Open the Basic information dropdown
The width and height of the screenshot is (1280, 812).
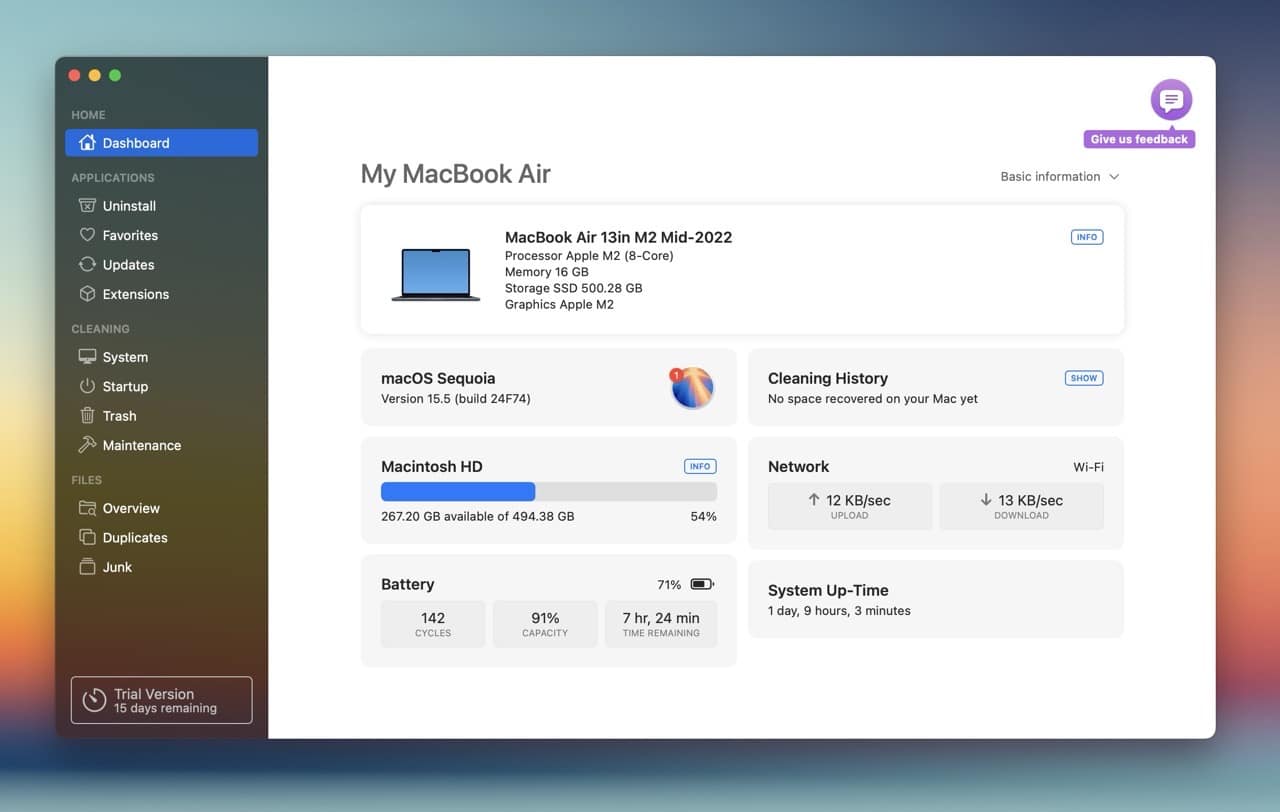(x=1060, y=177)
